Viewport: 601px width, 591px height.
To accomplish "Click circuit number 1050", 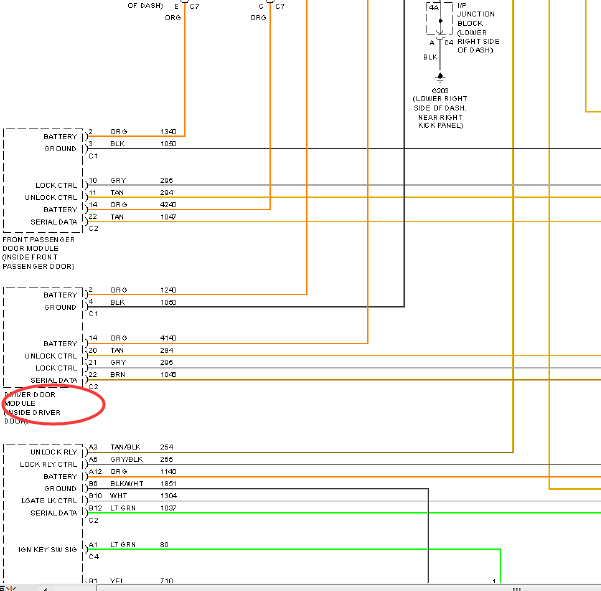I will pyautogui.click(x=168, y=143).
